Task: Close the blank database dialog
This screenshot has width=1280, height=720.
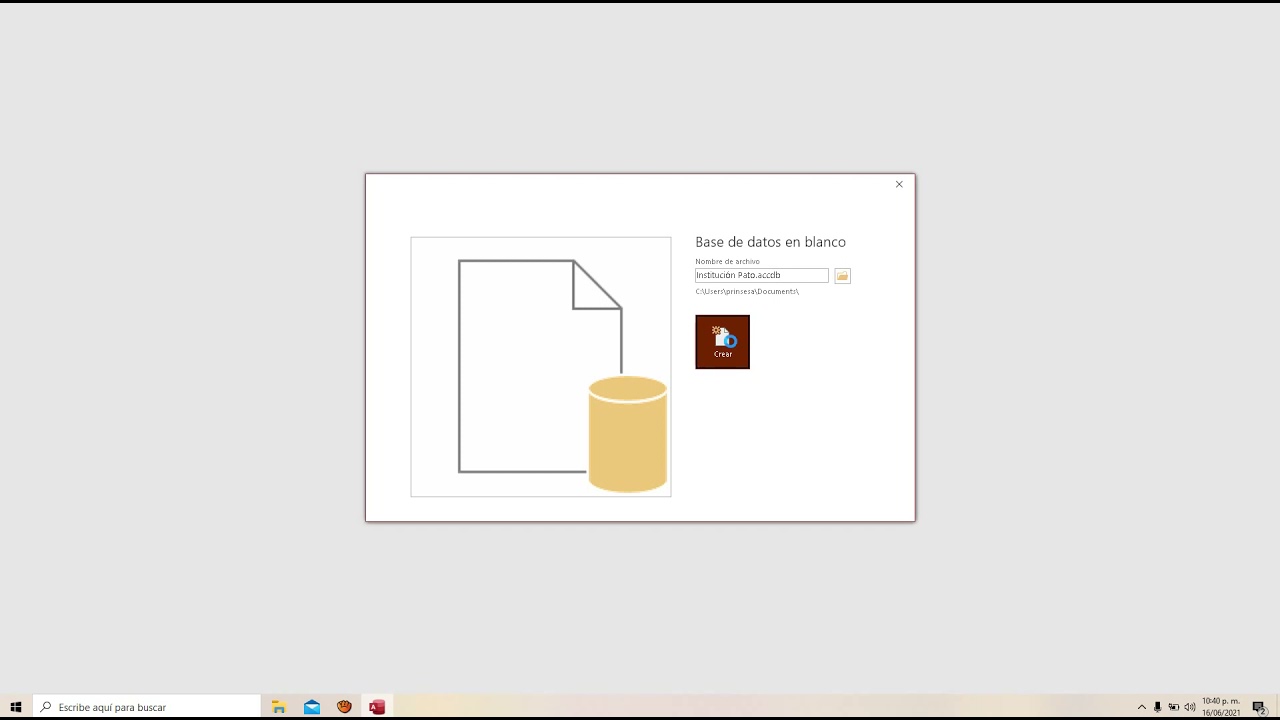Action: [899, 184]
